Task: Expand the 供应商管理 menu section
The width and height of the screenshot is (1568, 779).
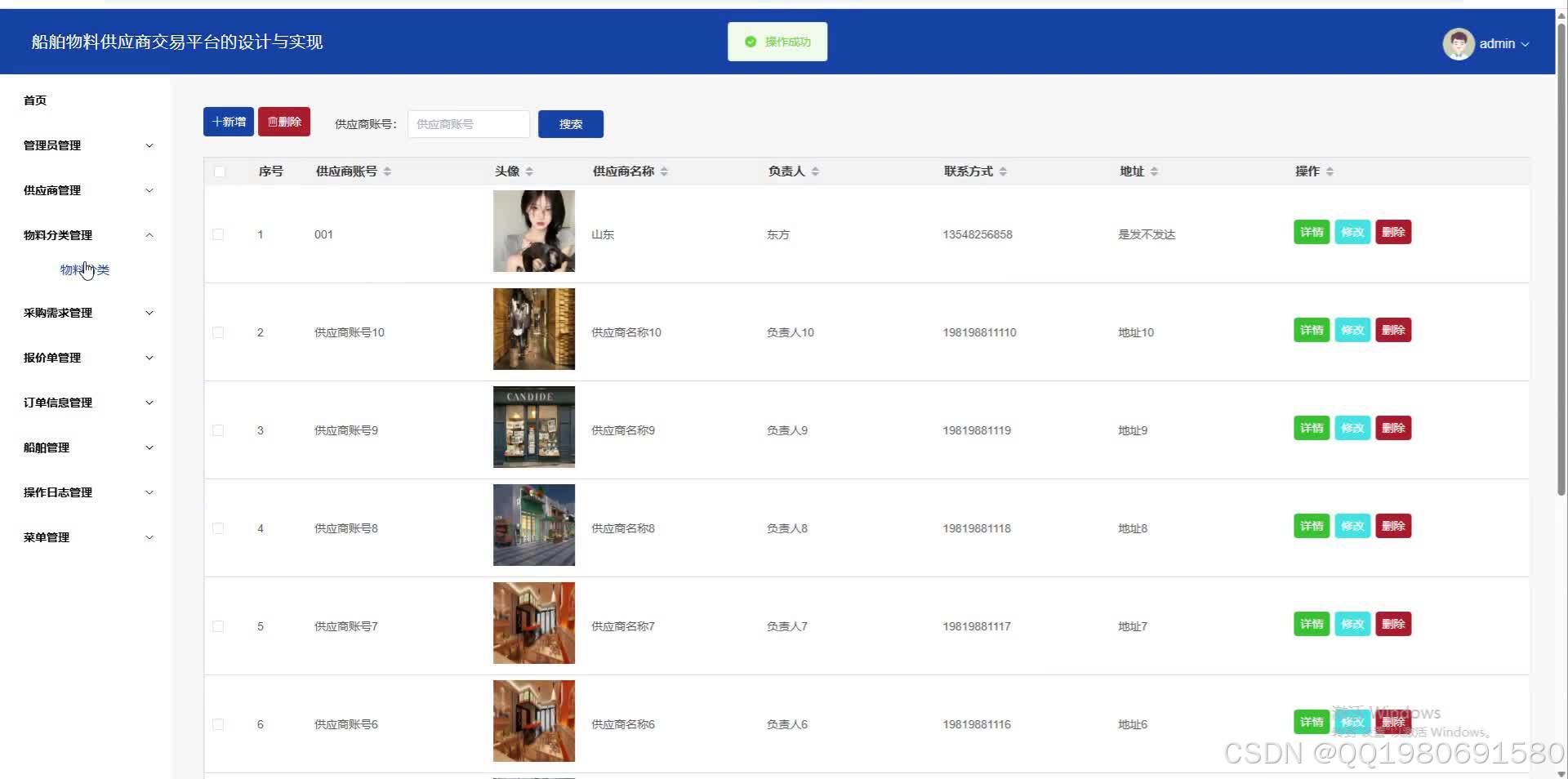Action: click(x=86, y=190)
